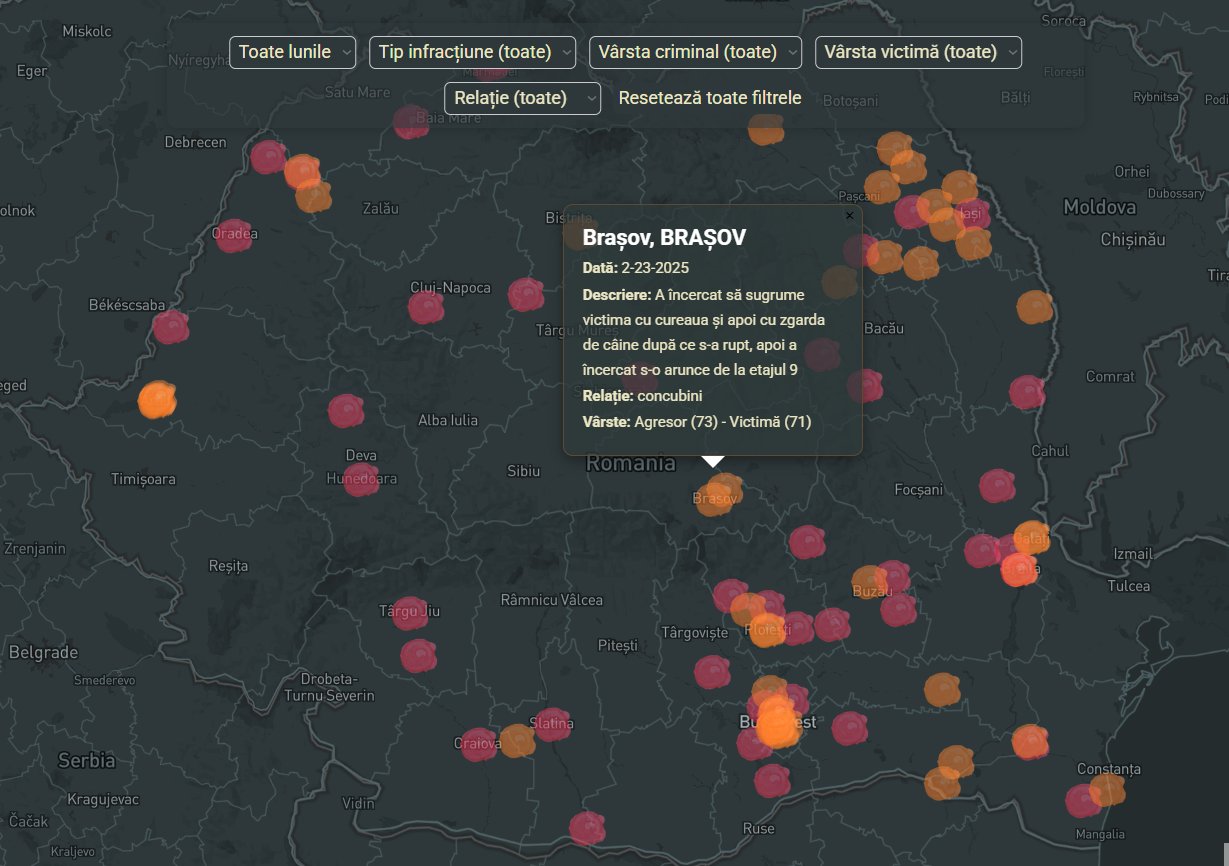1229x866 pixels.
Task: Click the red marker next to Târgu Mureș
Action: [x=526, y=295]
